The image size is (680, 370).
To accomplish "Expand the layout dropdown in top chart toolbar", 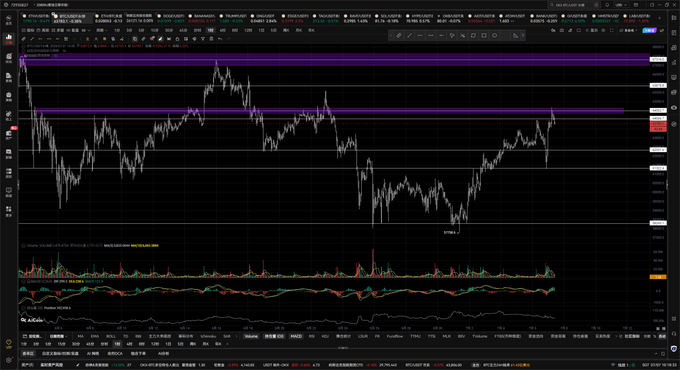I will click(x=86, y=30).
